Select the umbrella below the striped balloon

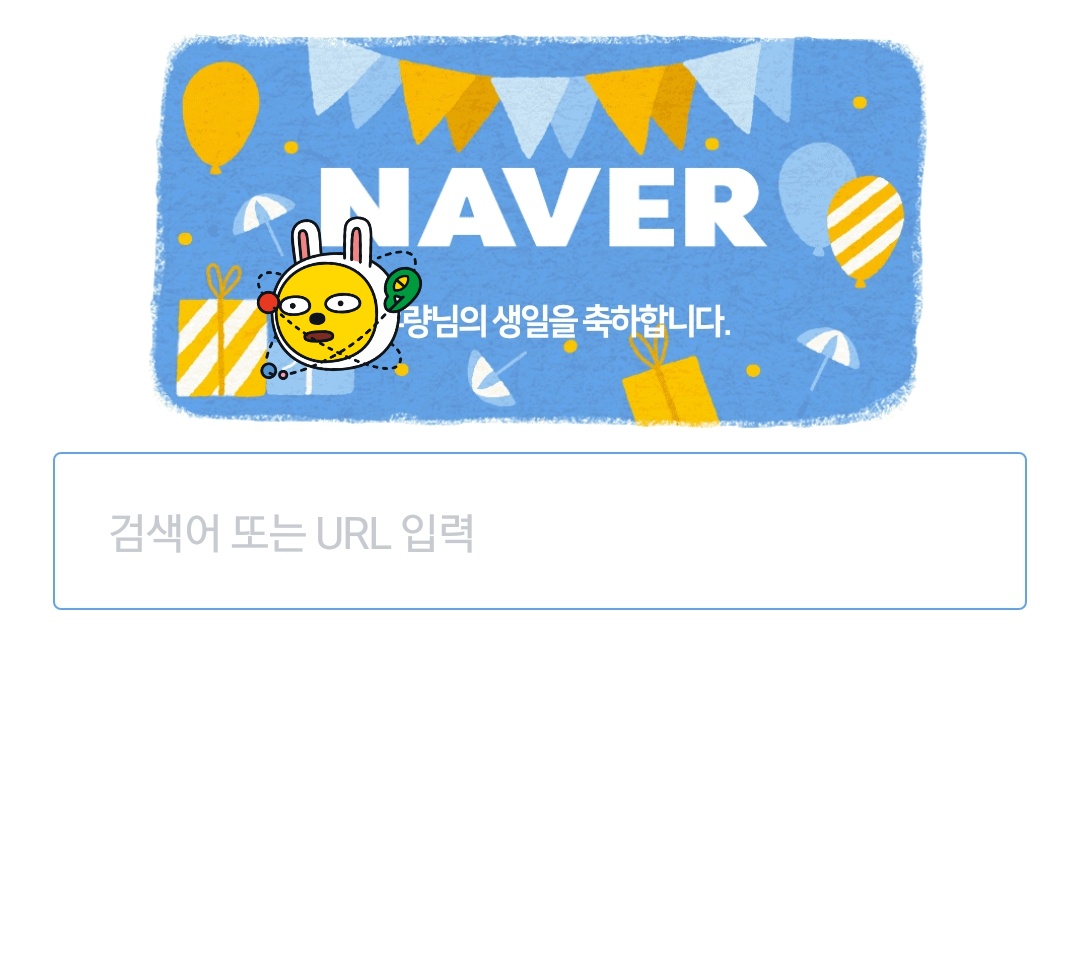pyautogui.click(x=829, y=357)
